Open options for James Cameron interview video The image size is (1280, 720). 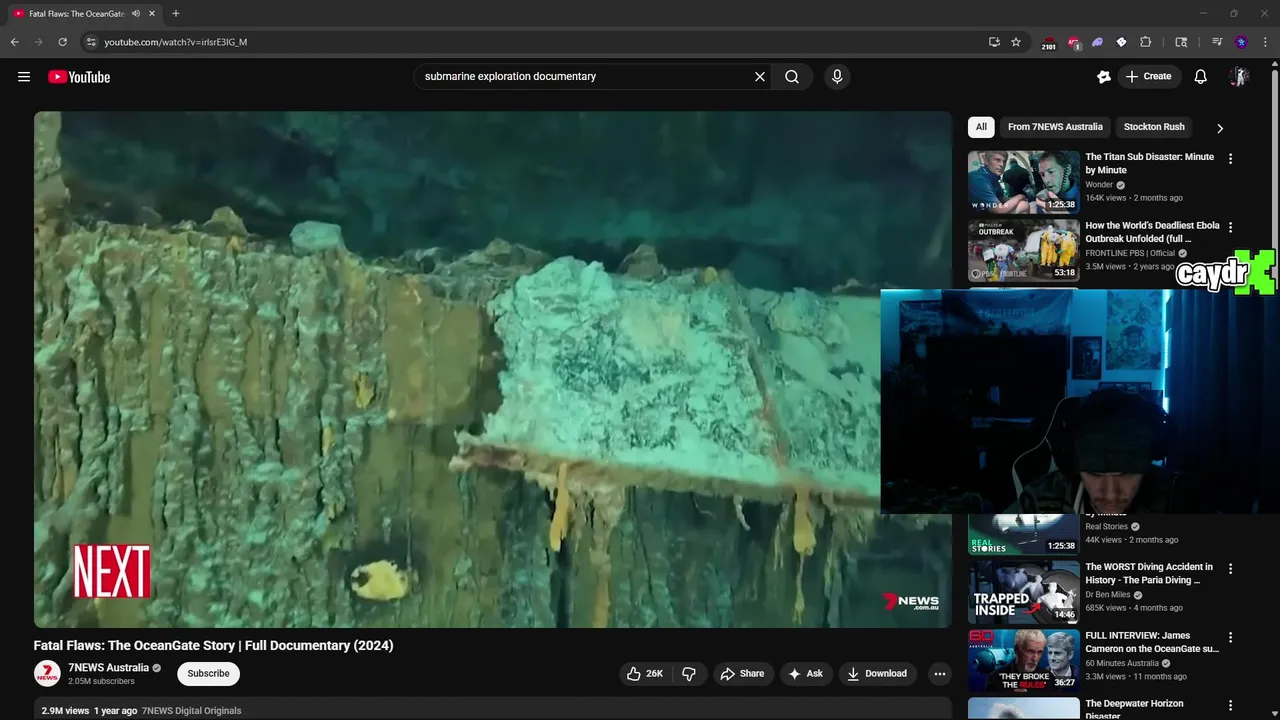coord(1230,637)
